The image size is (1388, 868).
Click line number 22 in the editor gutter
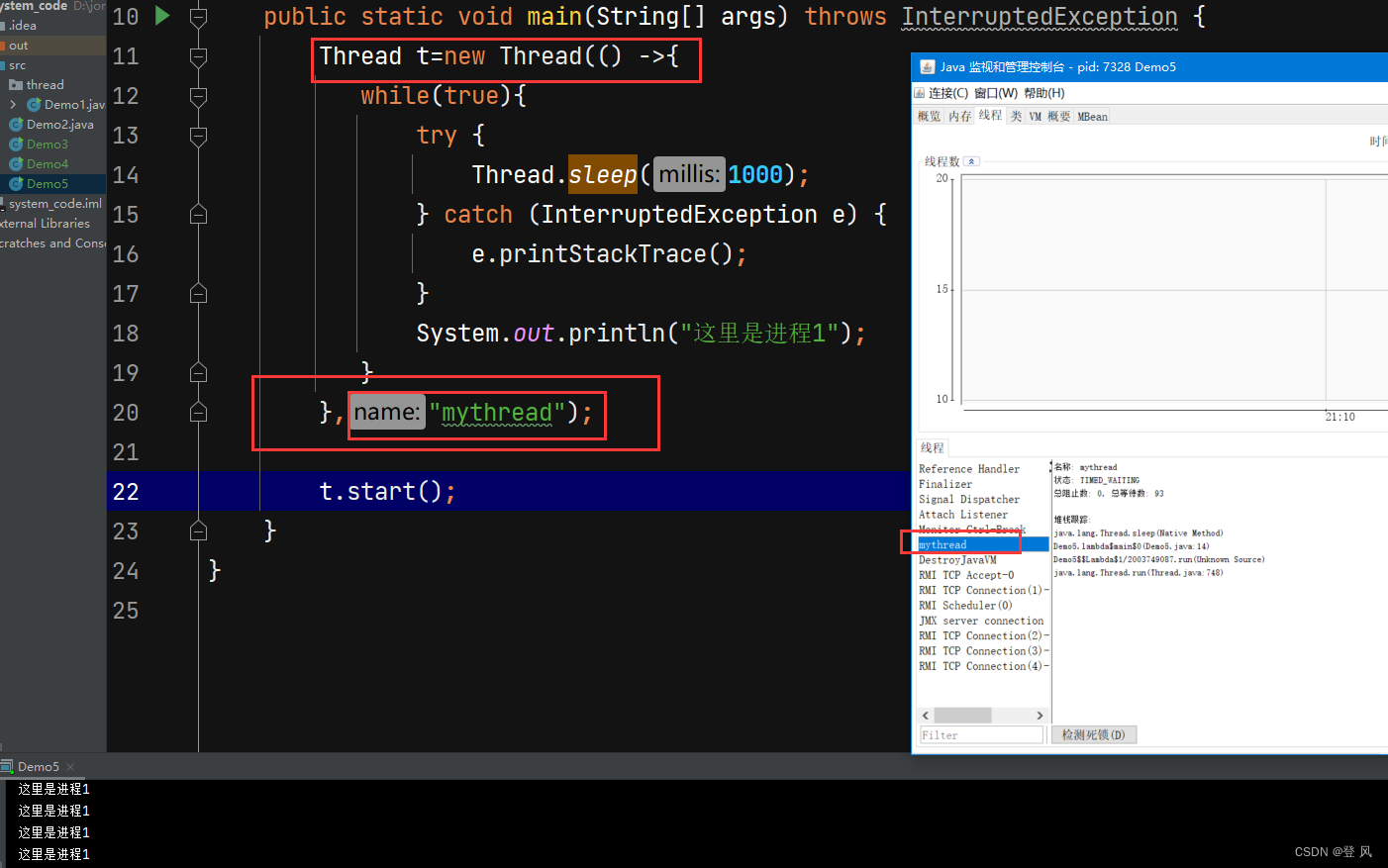pos(126,492)
